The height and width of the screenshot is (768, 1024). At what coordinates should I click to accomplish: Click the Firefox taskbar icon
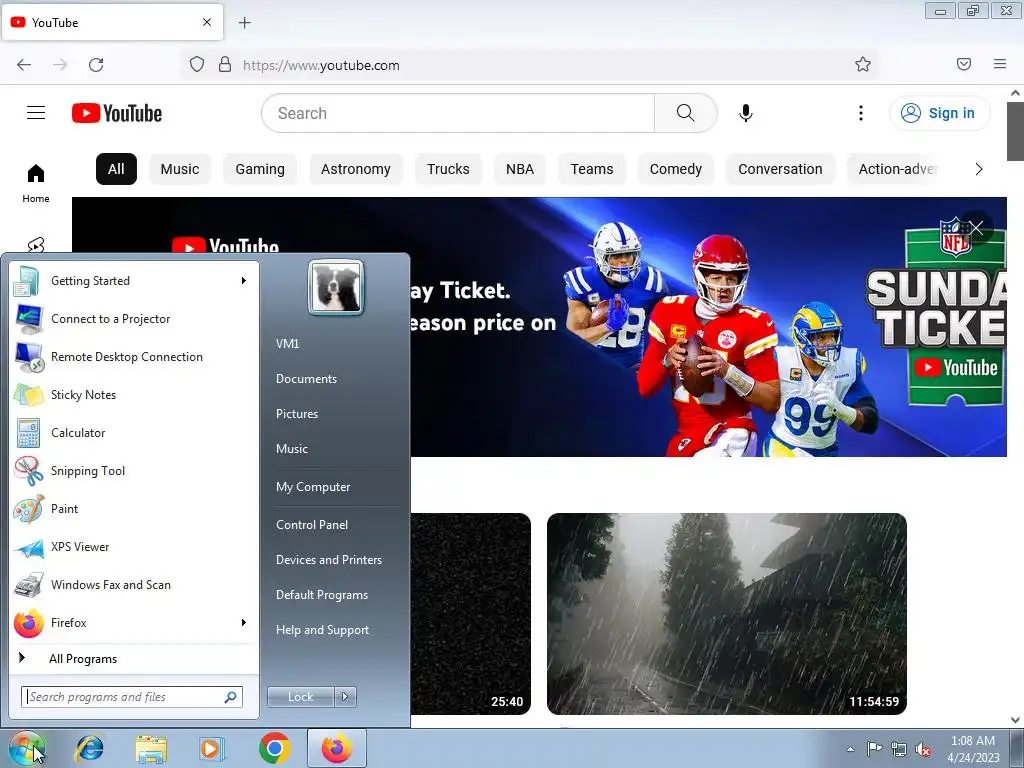click(x=336, y=748)
